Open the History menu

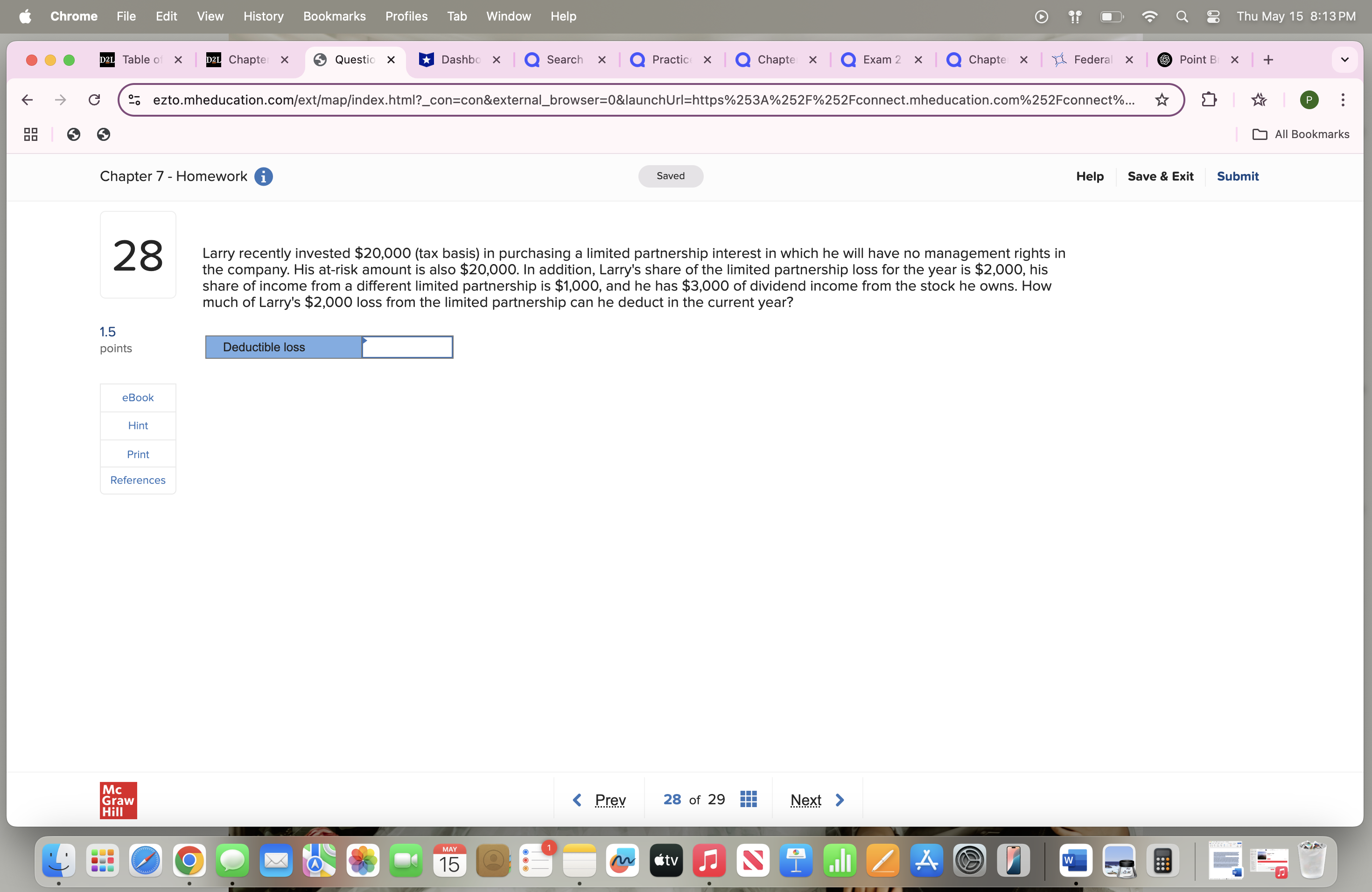264,16
